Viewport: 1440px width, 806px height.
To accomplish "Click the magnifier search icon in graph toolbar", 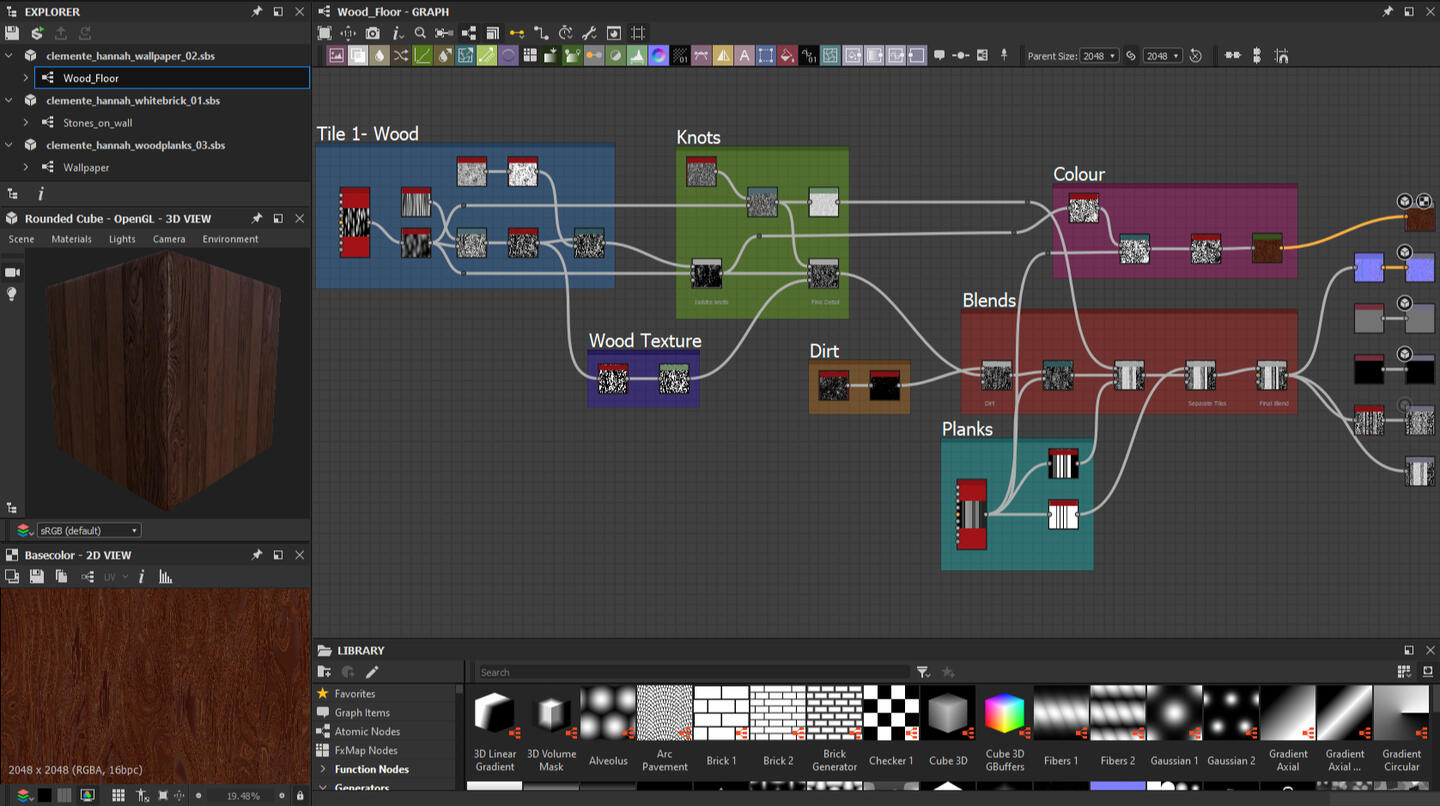I will point(420,33).
